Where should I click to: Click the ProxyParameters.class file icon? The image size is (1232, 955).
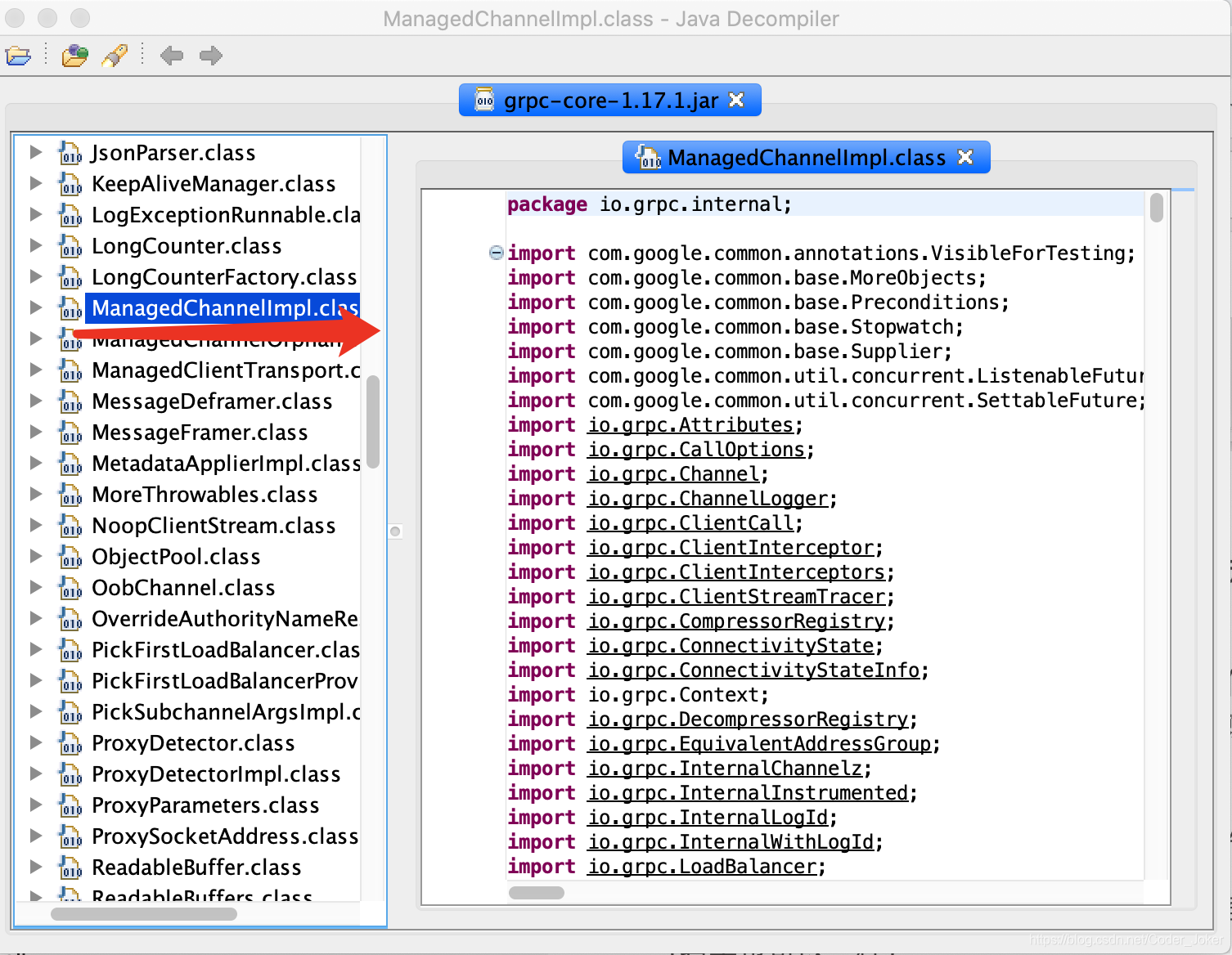click(70, 805)
